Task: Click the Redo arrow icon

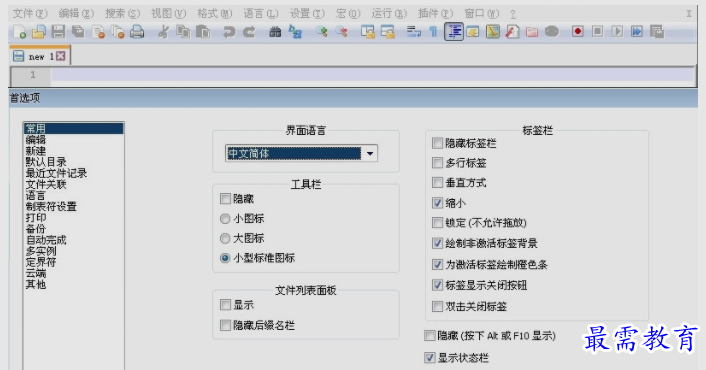Action: pos(249,32)
